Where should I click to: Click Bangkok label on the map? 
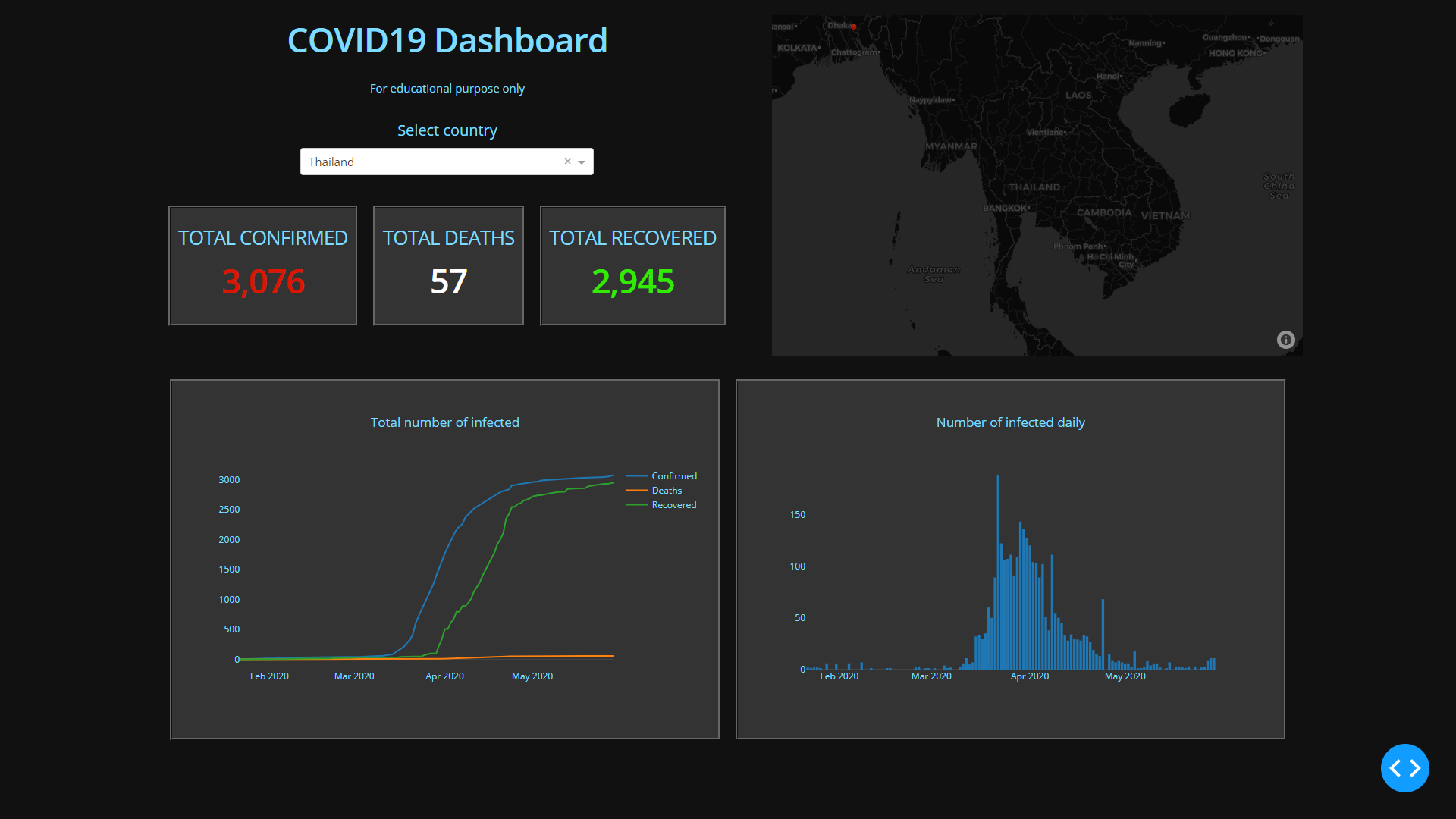point(1005,208)
